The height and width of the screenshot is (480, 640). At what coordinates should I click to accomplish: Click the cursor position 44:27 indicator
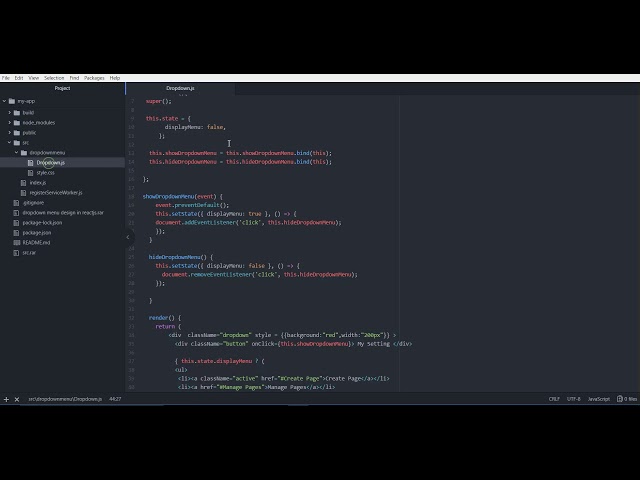tap(115, 399)
